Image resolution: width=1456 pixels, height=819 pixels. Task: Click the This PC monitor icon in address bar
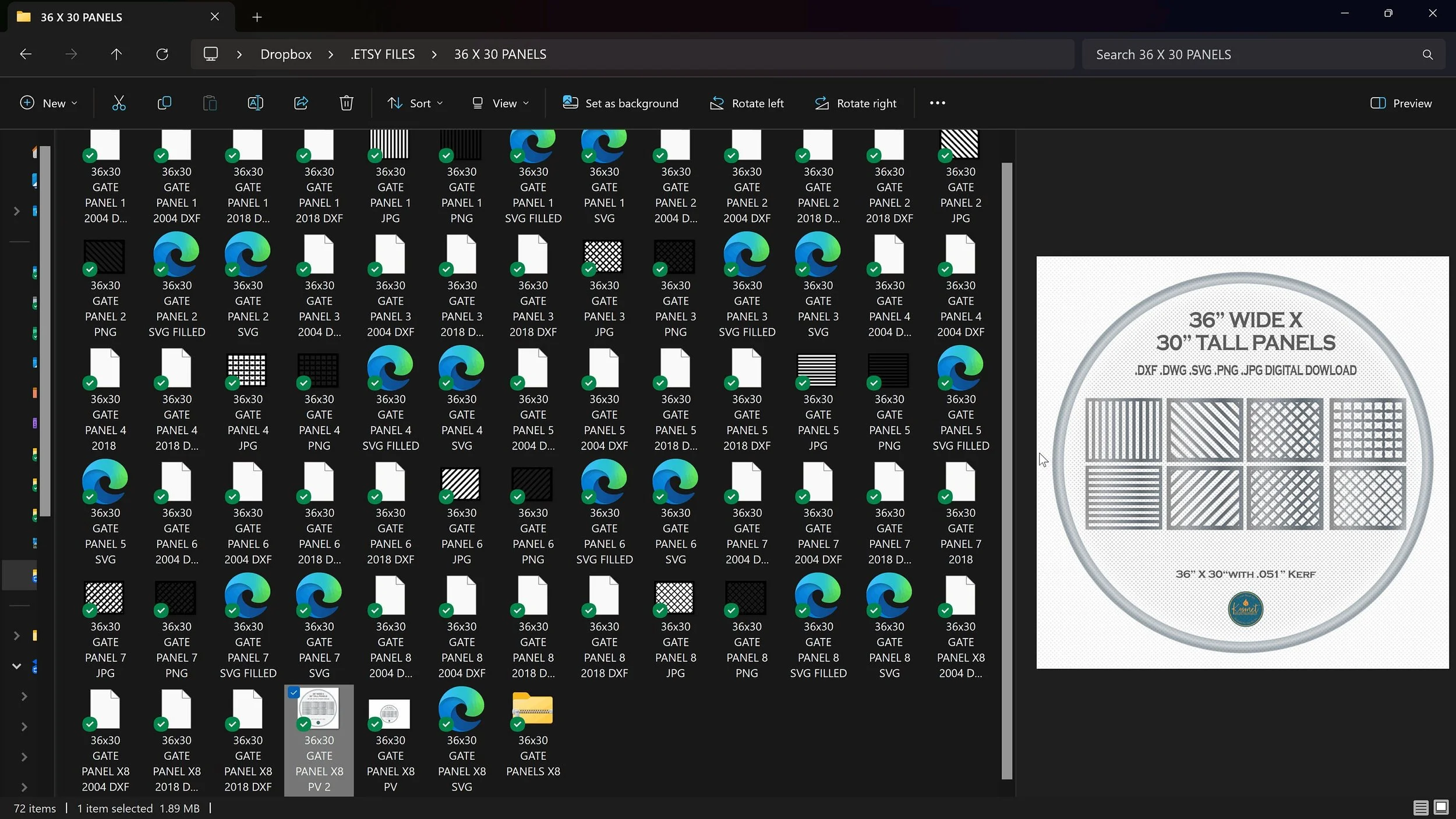tap(211, 54)
